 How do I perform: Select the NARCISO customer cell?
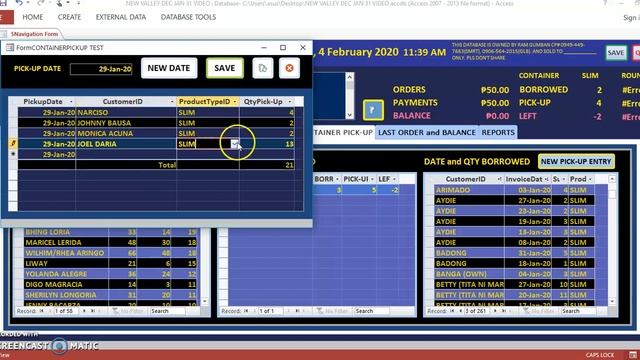[x=126, y=112]
